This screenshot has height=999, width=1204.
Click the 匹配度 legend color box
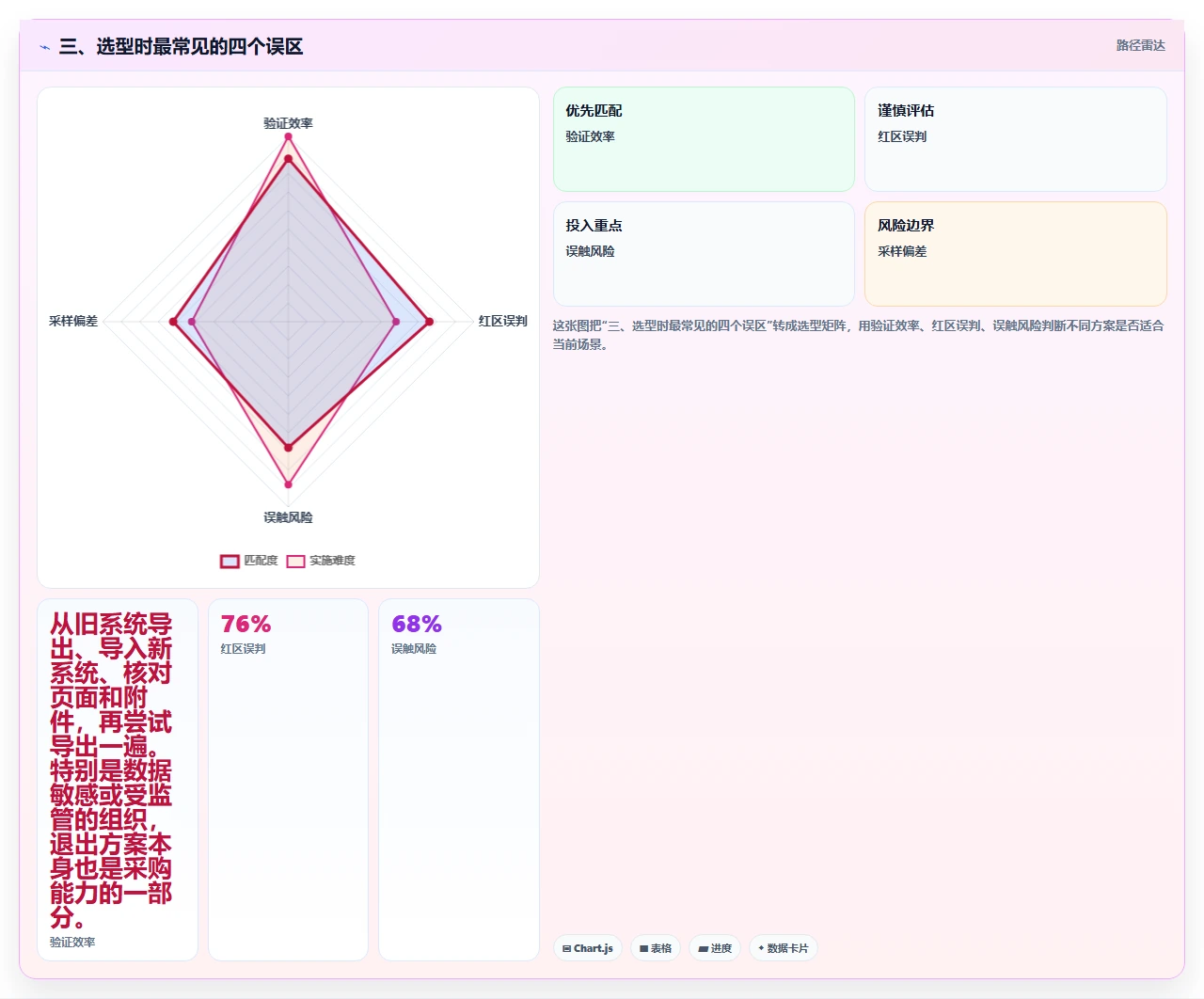(x=230, y=562)
